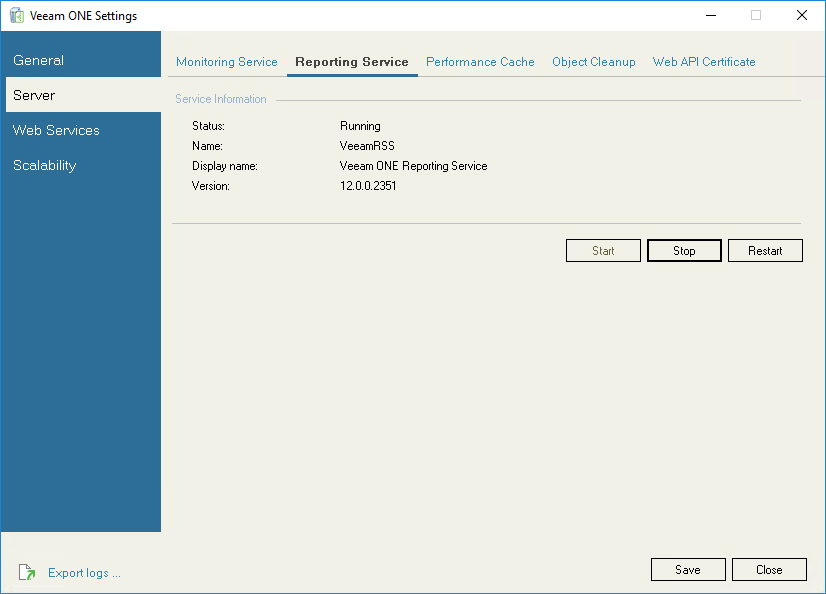Close the Veeam ONE Settings dialog
This screenshot has height=594, width=826.
769,569
